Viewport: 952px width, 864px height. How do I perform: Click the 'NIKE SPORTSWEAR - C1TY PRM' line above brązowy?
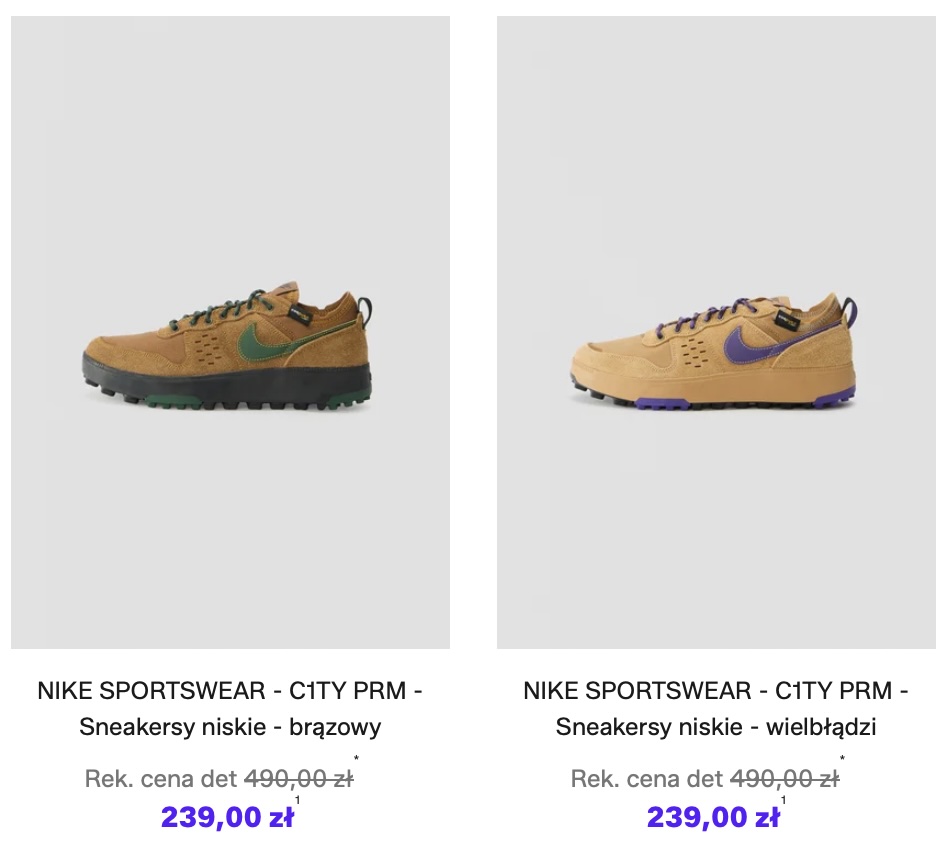(230, 691)
